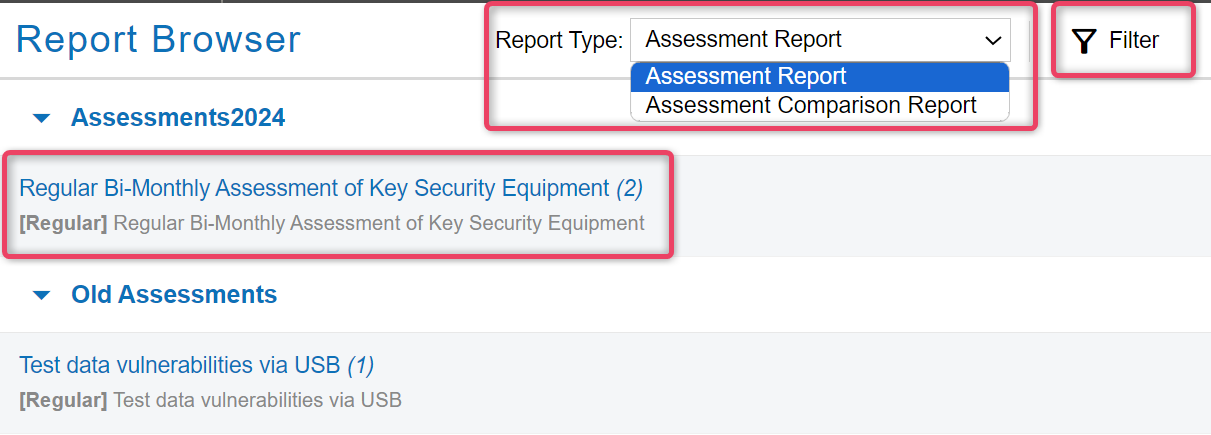Click gray Bi-Monthly Assessment description text
1211x435 pixels.
pyautogui.click(x=379, y=223)
